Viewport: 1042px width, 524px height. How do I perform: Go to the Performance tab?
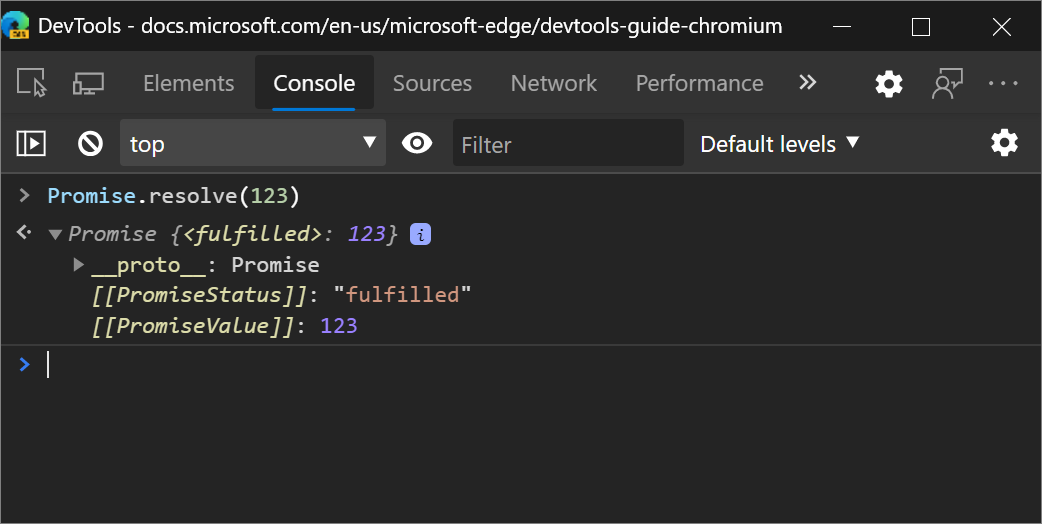(x=699, y=83)
